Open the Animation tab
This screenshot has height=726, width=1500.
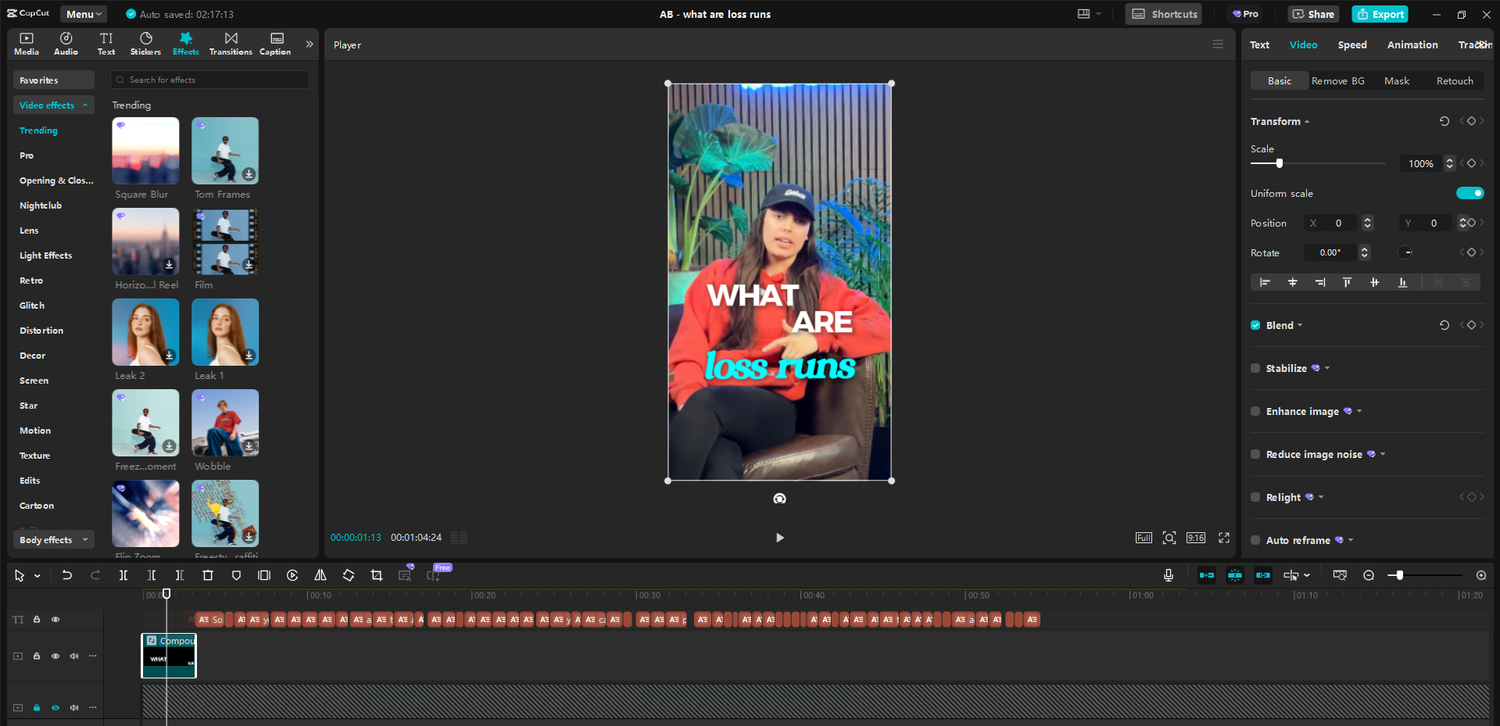[1412, 45]
